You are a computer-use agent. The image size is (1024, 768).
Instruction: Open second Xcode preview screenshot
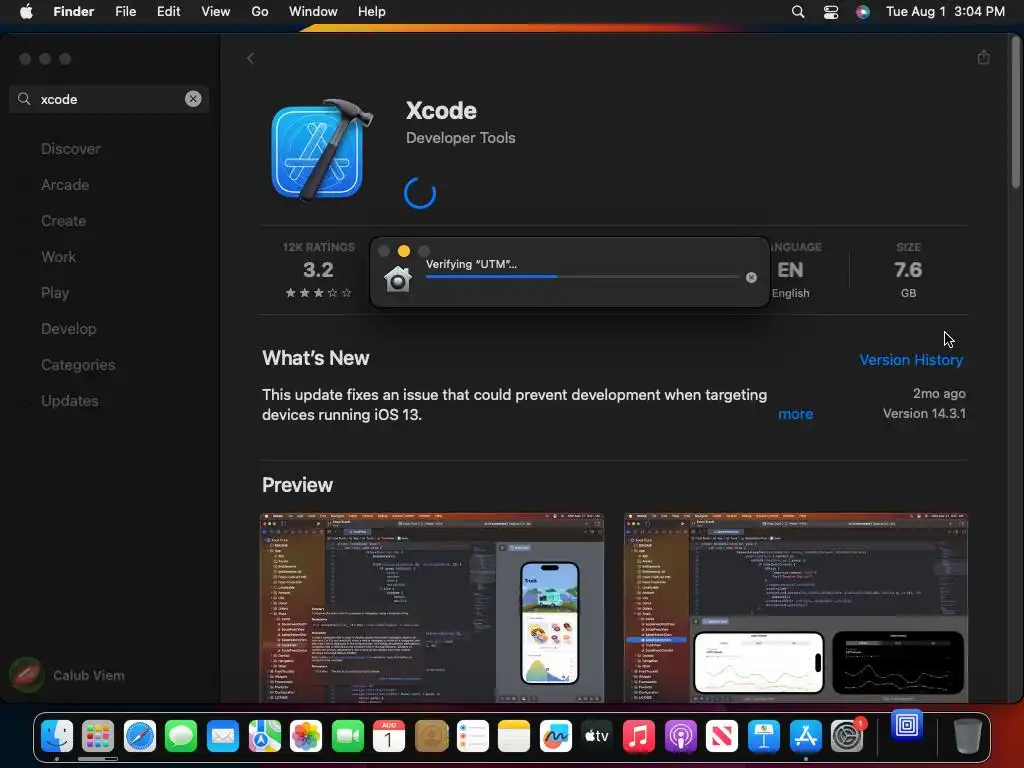(x=795, y=608)
